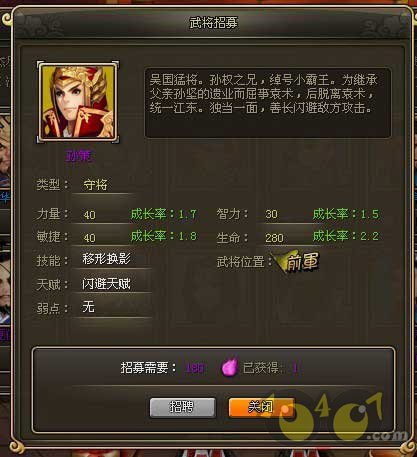Click the 招聘 recruit button
Viewport: 417px width, 457px height.
coord(182,407)
